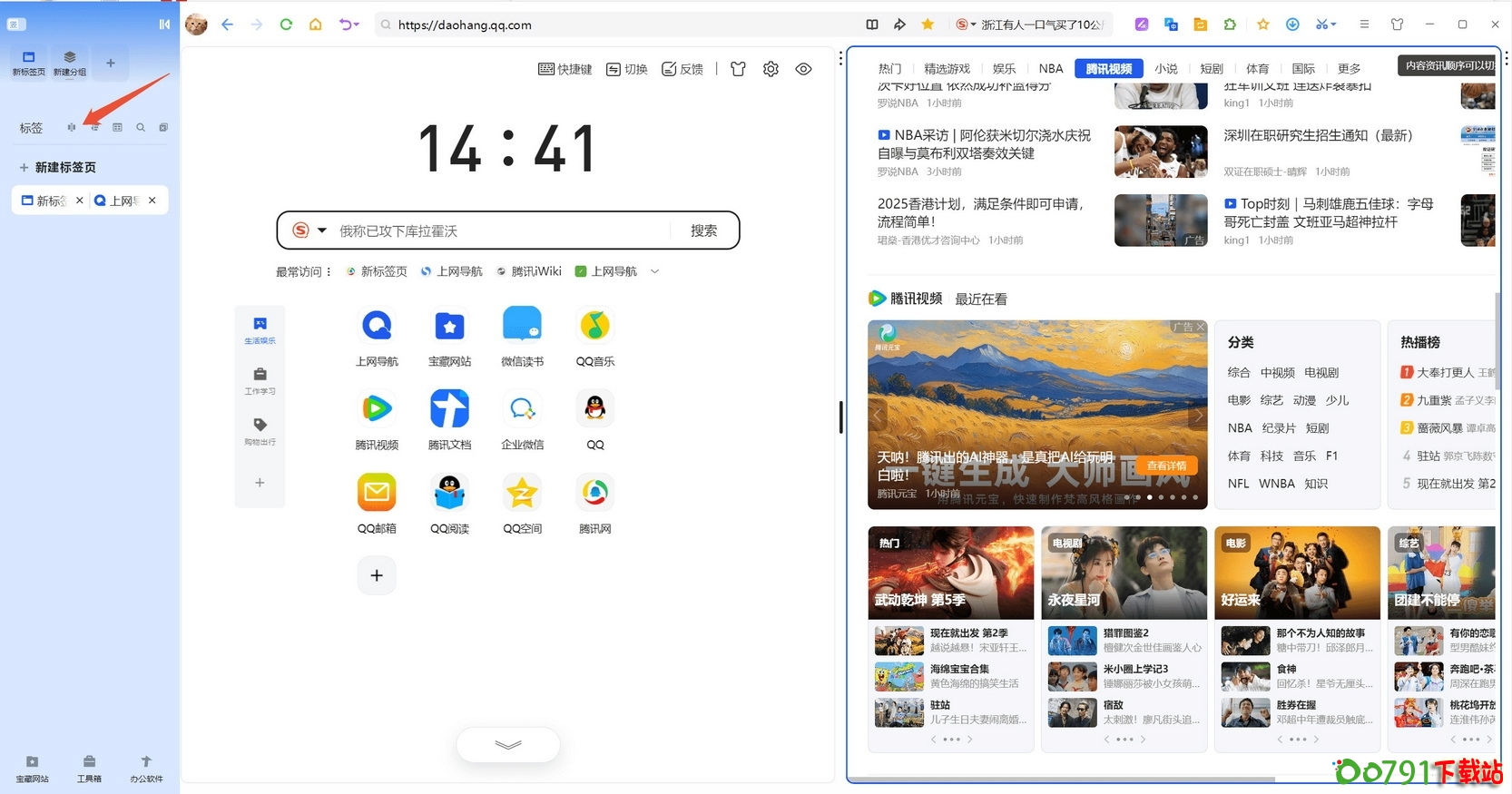Open 腾讯视频 shortcut icon
This screenshot has height=794, width=1512.
(377, 409)
